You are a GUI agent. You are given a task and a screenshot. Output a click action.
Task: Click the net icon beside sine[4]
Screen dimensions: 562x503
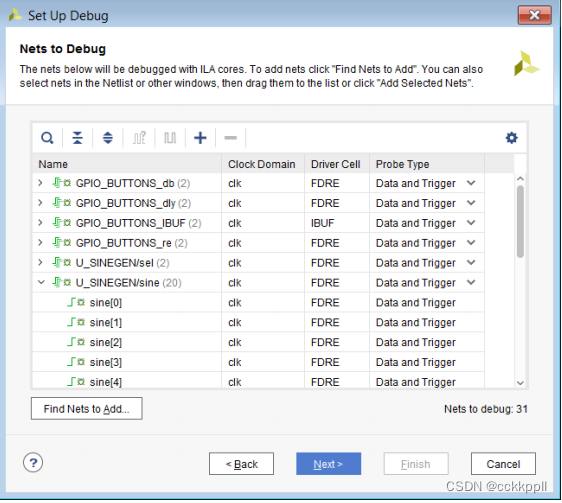pyautogui.click(x=76, y=382)
